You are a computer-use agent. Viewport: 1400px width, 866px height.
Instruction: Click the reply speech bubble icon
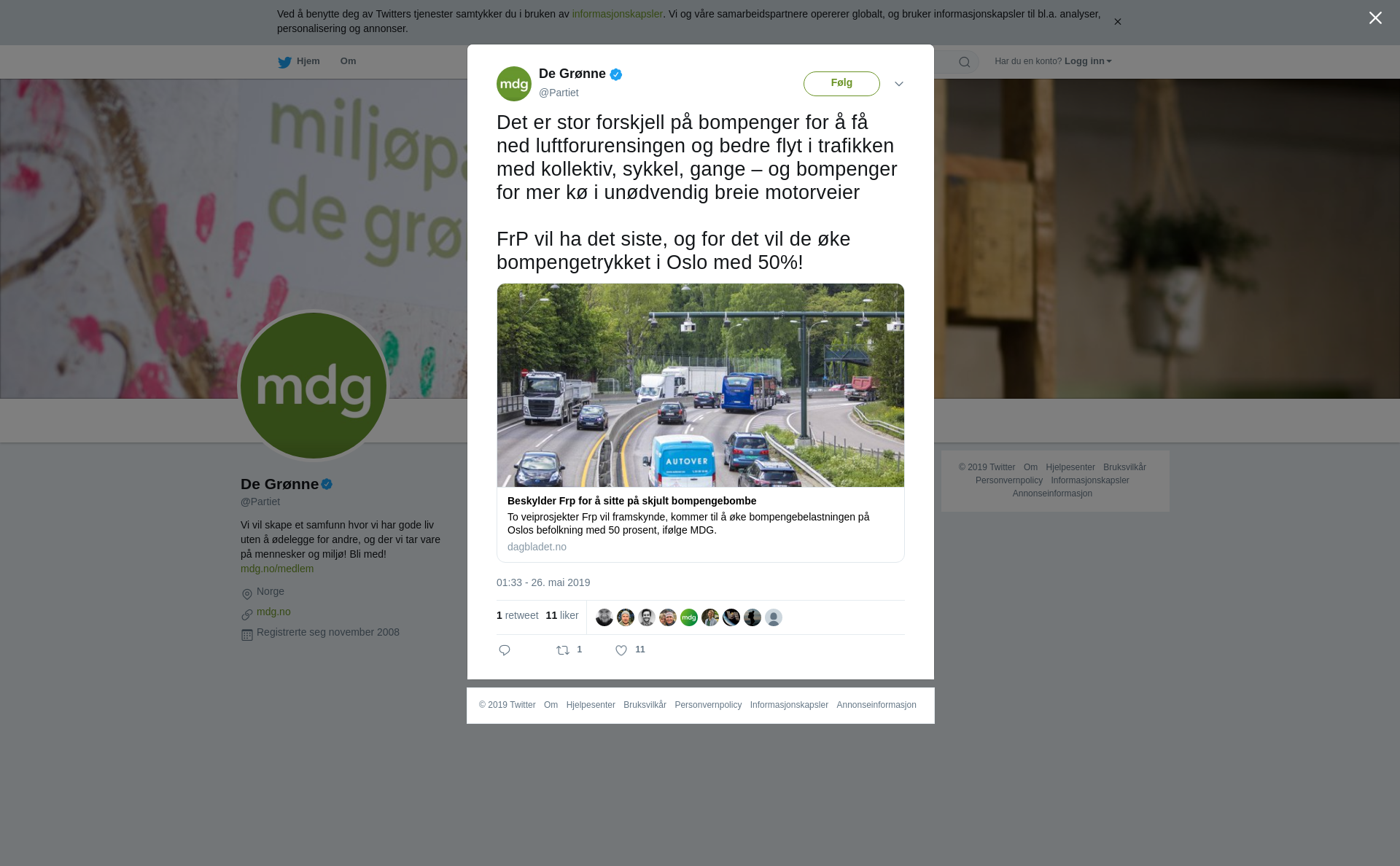coord(505,650)
